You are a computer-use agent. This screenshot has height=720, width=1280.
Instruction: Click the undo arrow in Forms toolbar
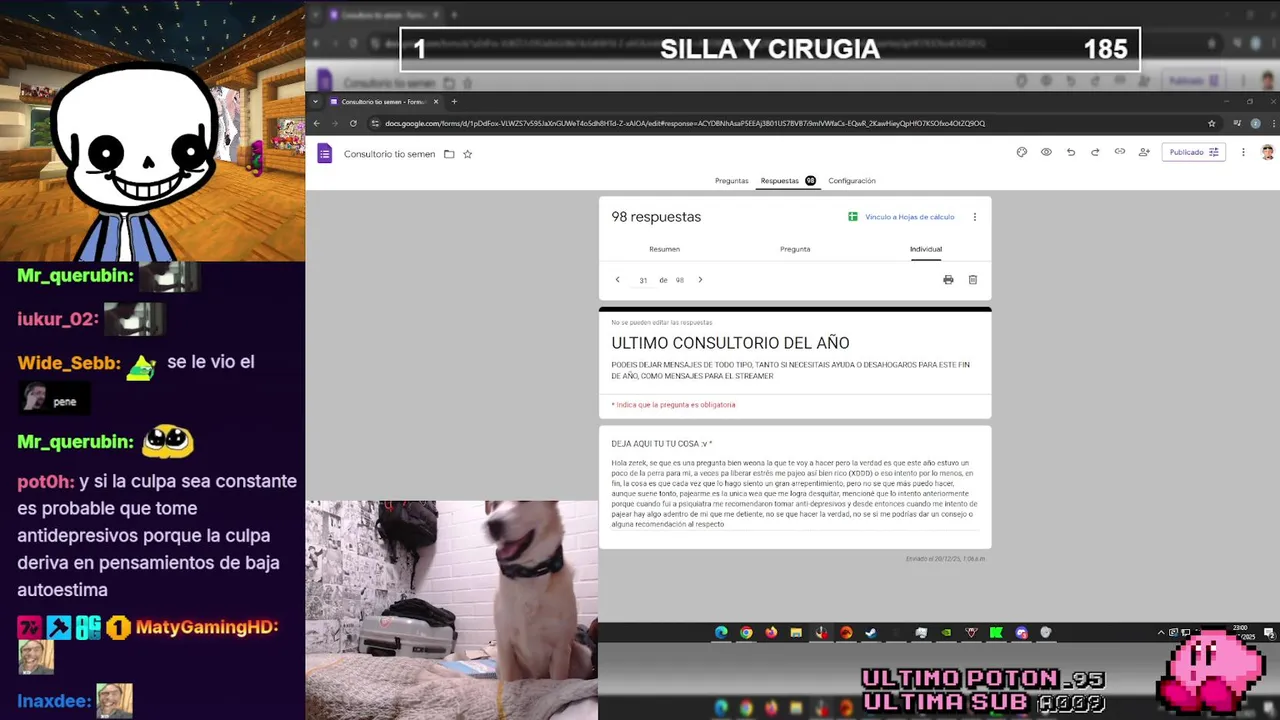coord(1071,152)
